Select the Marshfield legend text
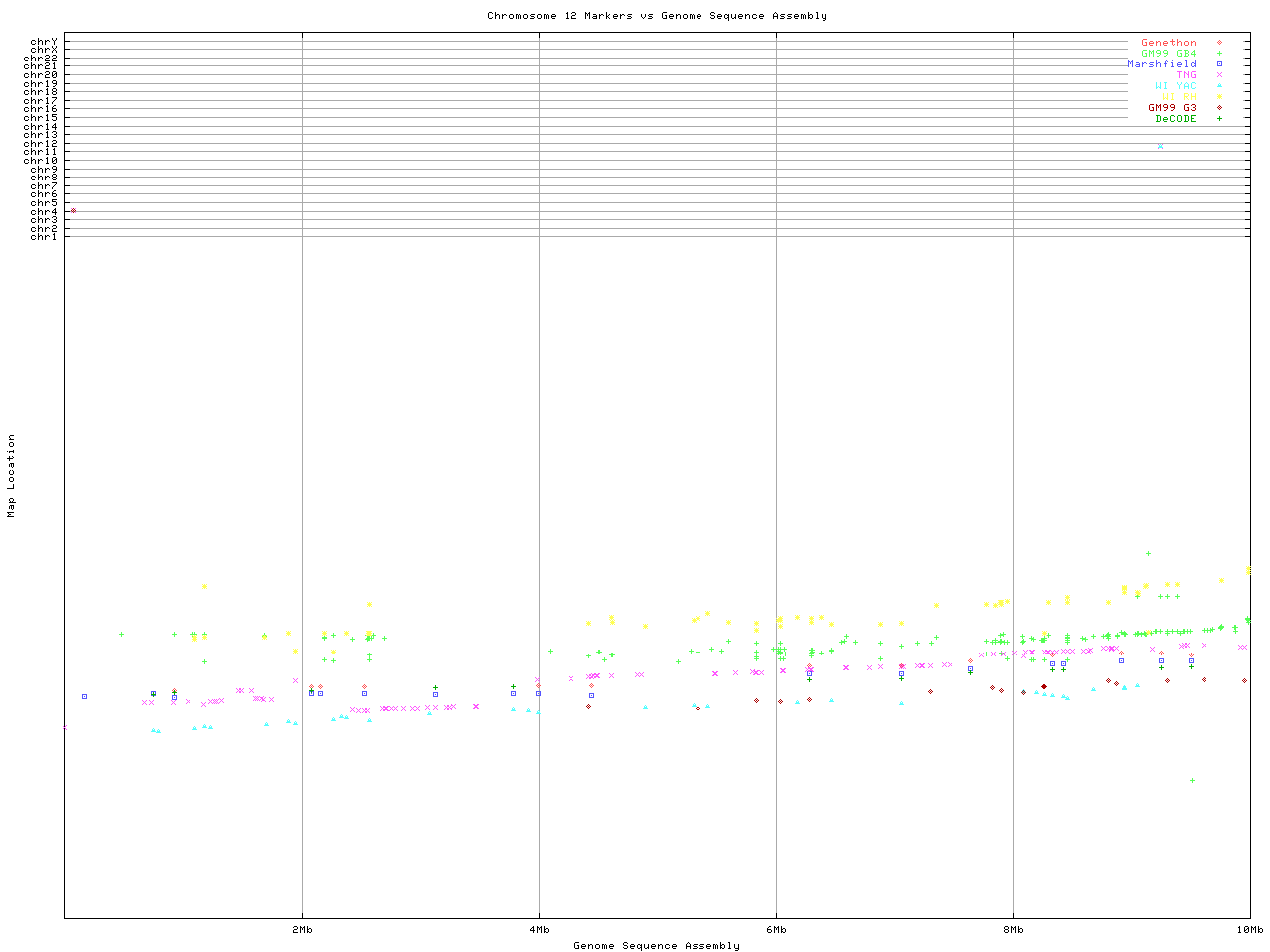Screen dimensions: 1270x952 (1161, 64)
